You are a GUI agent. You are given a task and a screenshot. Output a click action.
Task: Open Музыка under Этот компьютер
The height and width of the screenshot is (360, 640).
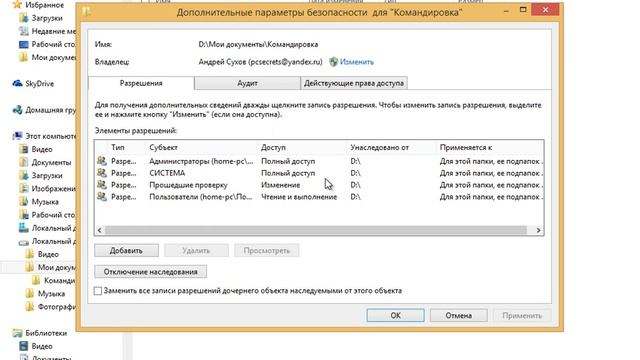45,202
